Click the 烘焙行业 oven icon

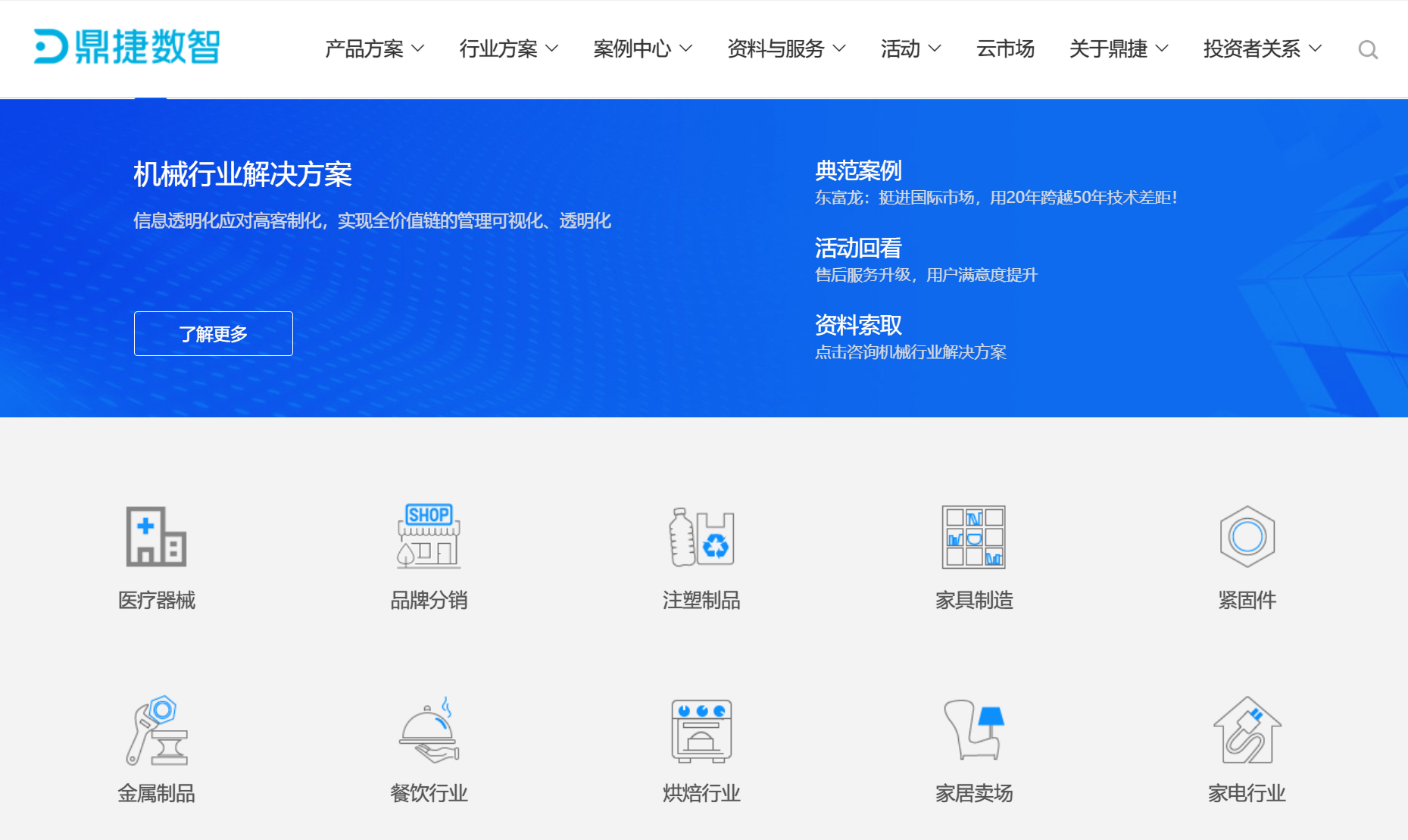(700, 731)
